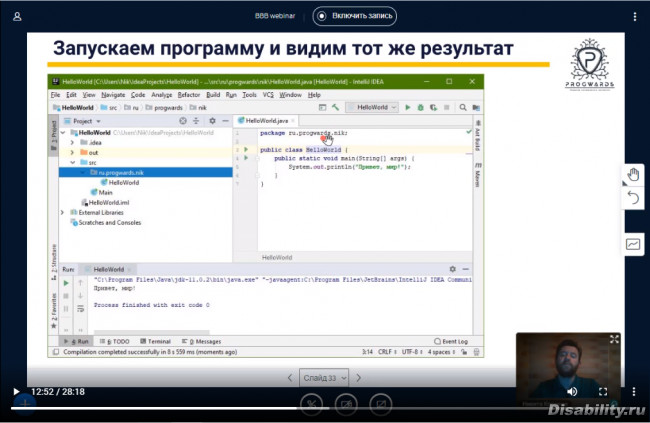This screenshot has height=423, width=650.
Task: Open HelloWorld run configuration dropdown
Action: pyautogui.click(x=372, y=107)
